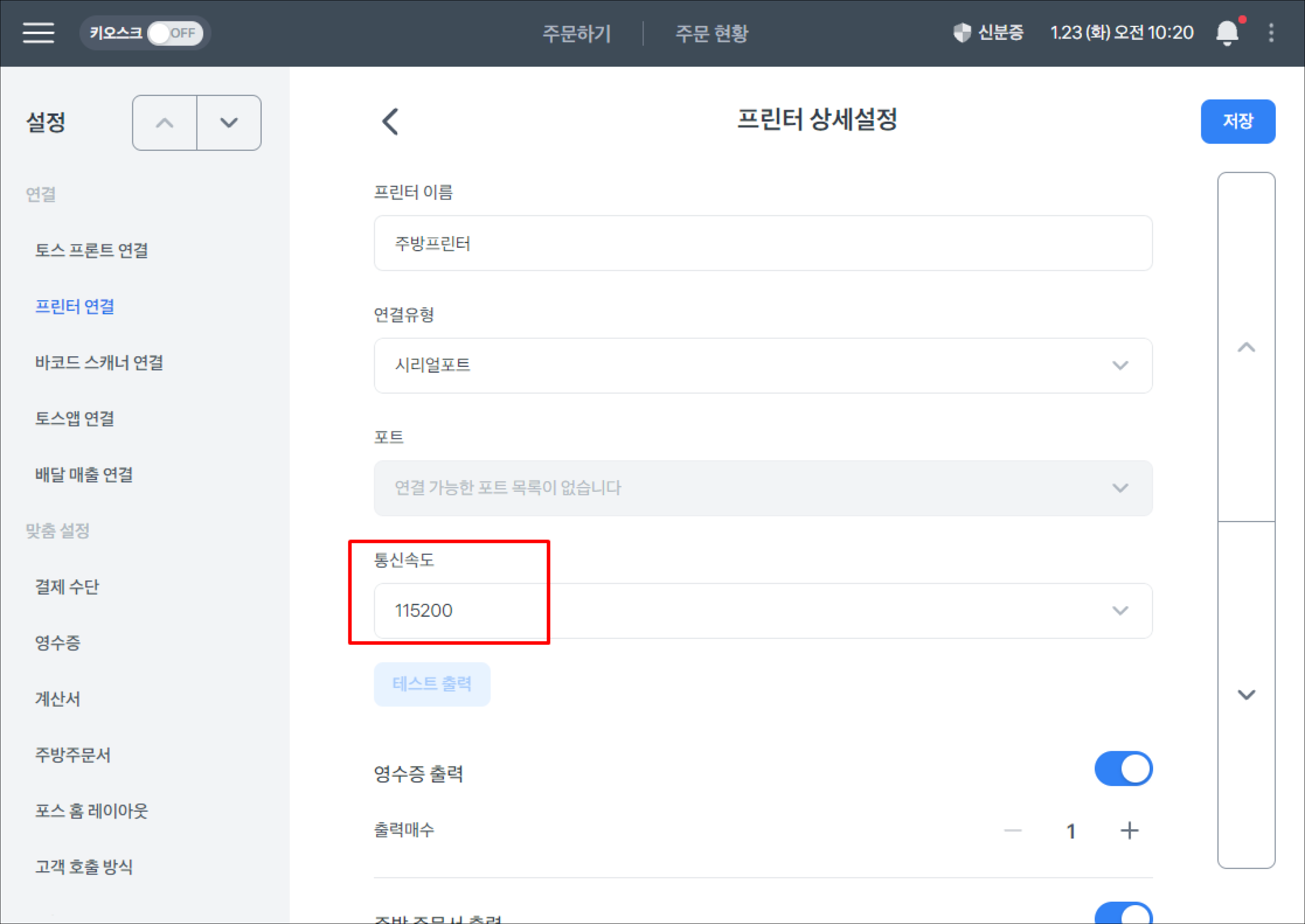Decrease 출력매수 with the minus icon
The width and height of the screenshot is (1305, 924).
[1013, 831]
